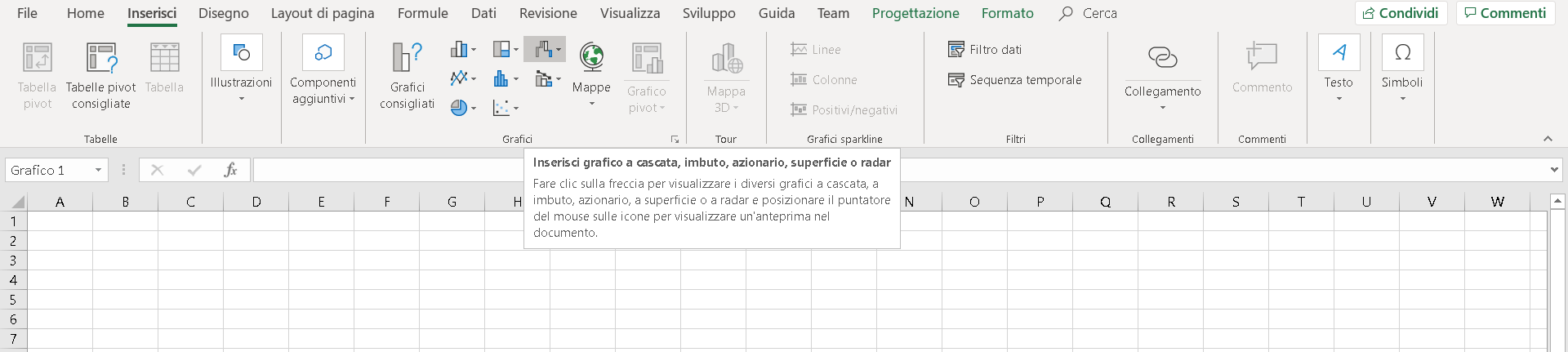Insert a Sequenza temporale timeline filter
Image resolution: width=1568 pixels, height=352 pixels.
click(1014, 80)
